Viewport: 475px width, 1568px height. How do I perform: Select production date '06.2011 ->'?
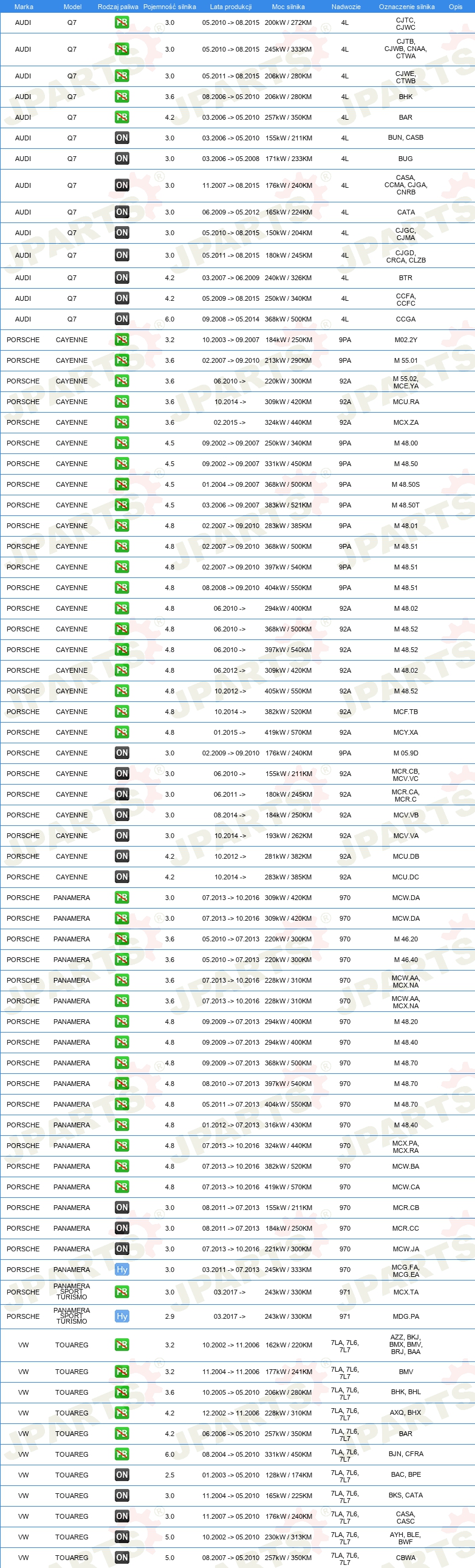point(230,794)
